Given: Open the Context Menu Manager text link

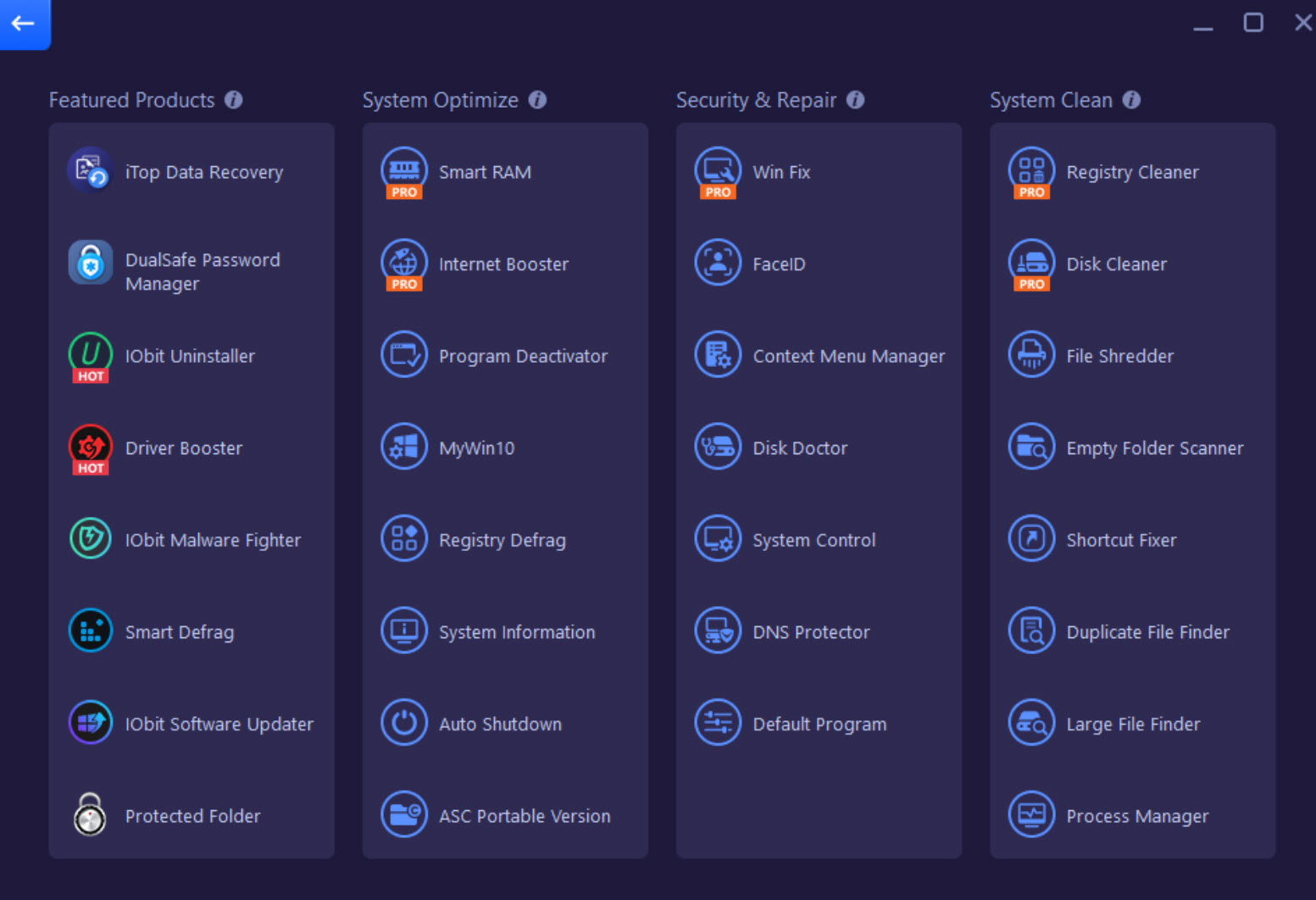Looking at the screenshot, I should [x=848, y=357].
